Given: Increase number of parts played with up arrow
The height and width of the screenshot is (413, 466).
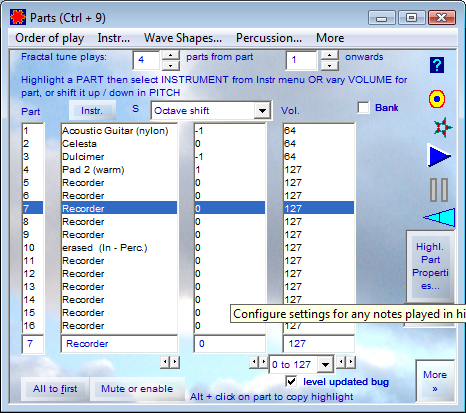Looking at the screenshot, I should (171, 55).
